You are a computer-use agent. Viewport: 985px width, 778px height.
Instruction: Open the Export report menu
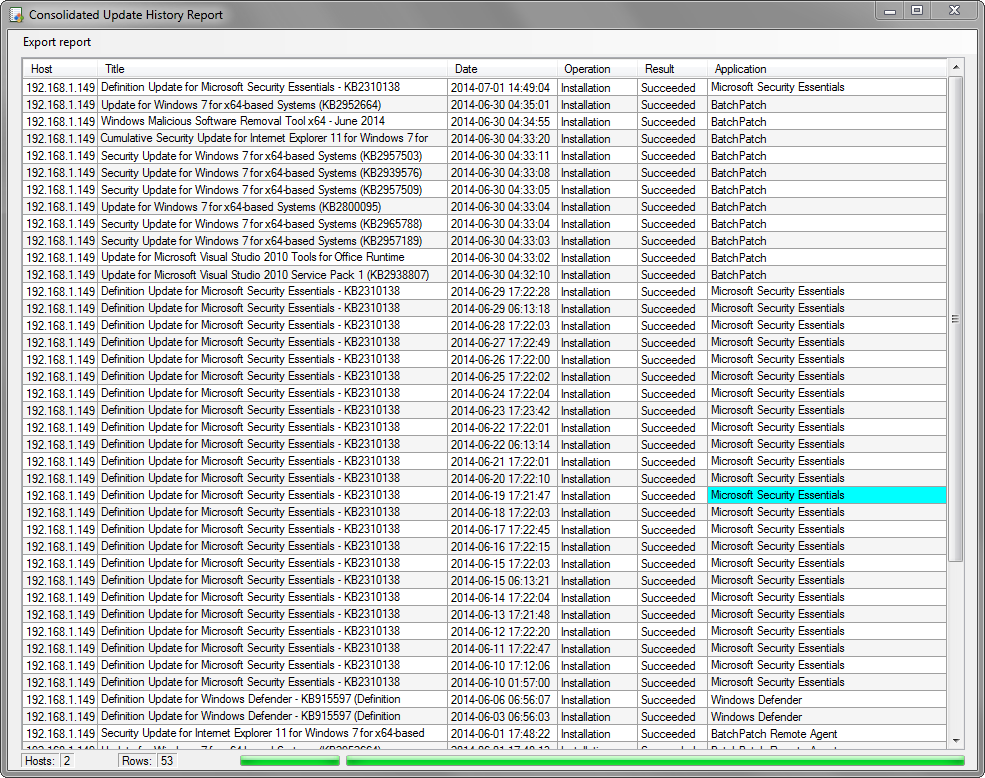[x=57, y=42]
